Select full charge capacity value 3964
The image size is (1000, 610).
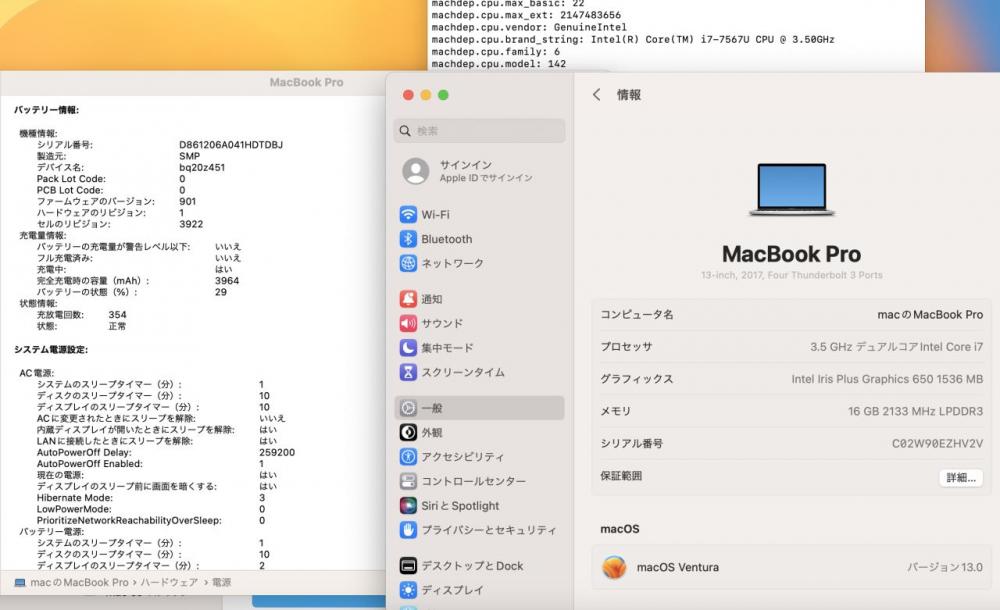pyautogui.click(x=227, y=281)
